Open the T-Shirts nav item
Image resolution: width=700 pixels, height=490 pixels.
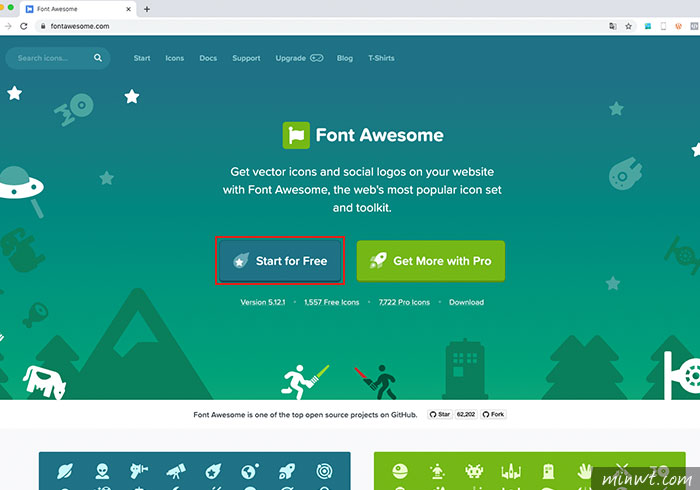click(x=381, y=58)
